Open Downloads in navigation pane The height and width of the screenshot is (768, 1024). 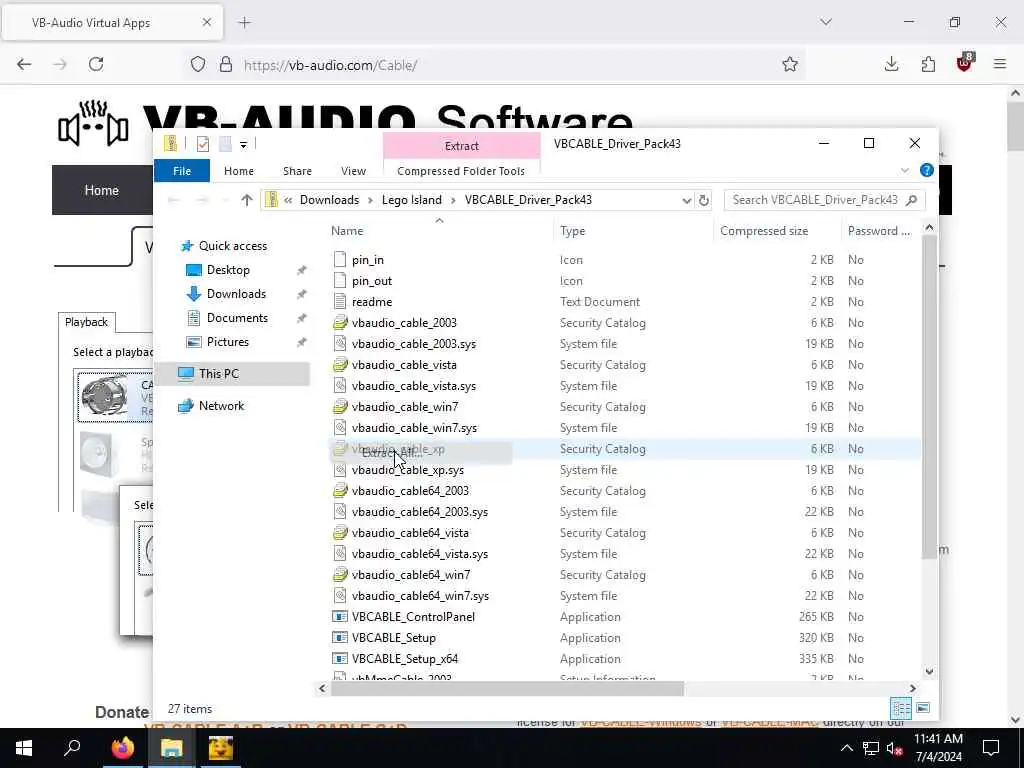(x=236, y=294)
